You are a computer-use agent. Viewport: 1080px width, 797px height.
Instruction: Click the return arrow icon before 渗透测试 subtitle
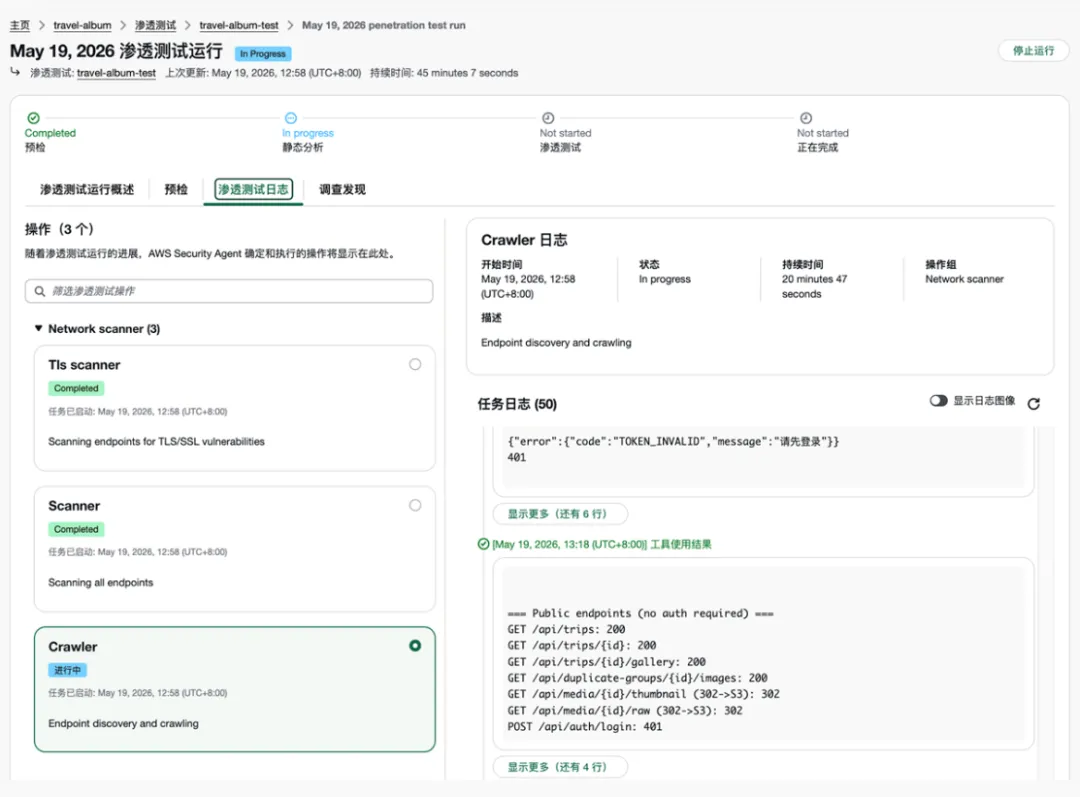click(x=15, y=72)
